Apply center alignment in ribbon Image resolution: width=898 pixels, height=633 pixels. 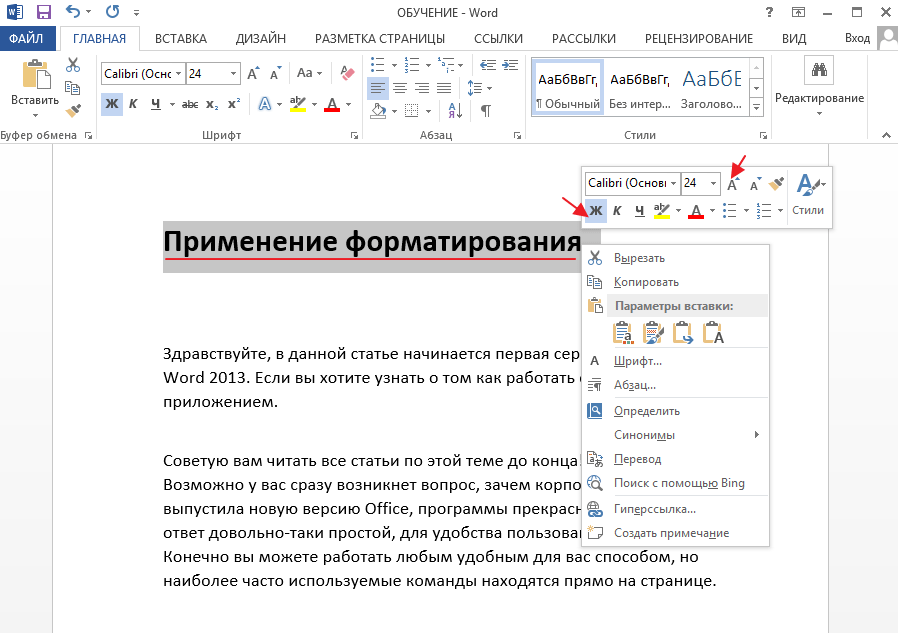coord(400,88)
